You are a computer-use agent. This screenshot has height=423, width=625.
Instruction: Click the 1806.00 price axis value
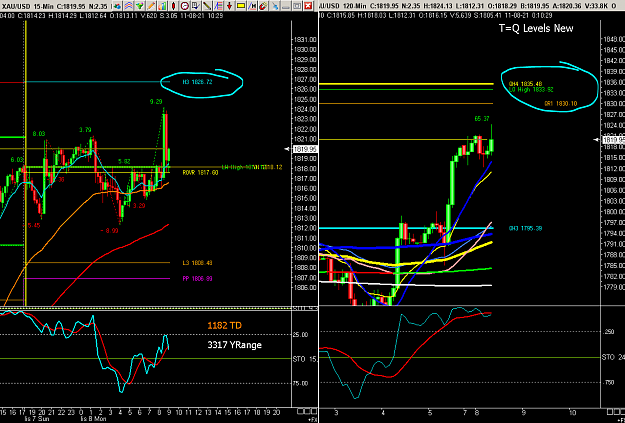tap(305, 288)
